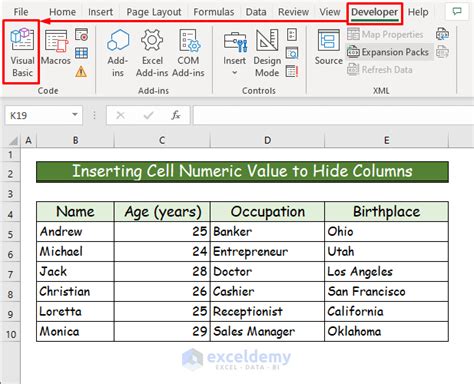
Task: Click the Select All corner triangle
Action: (13, 141)
